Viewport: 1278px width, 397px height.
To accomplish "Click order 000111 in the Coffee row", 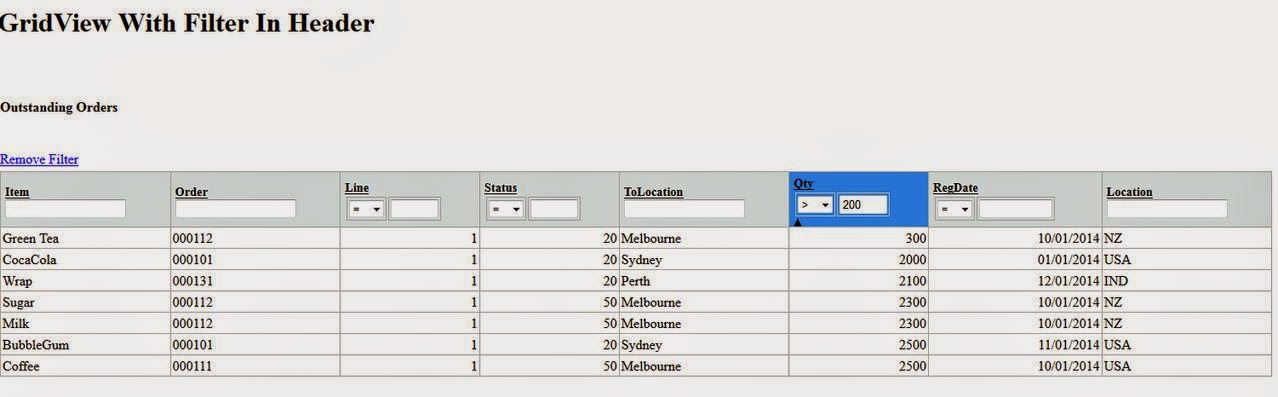I will (x=193, y=366).
